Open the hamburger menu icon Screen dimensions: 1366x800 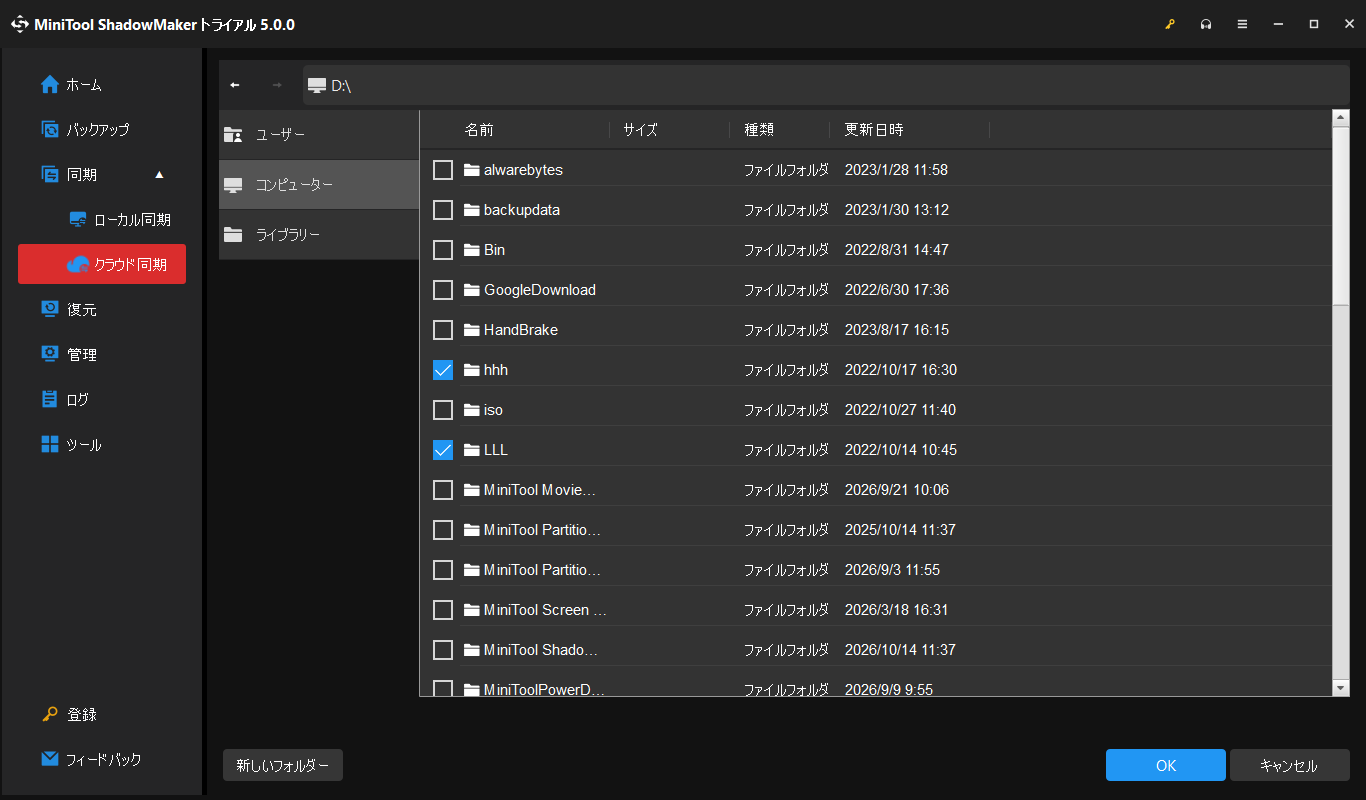(1242, 24)
